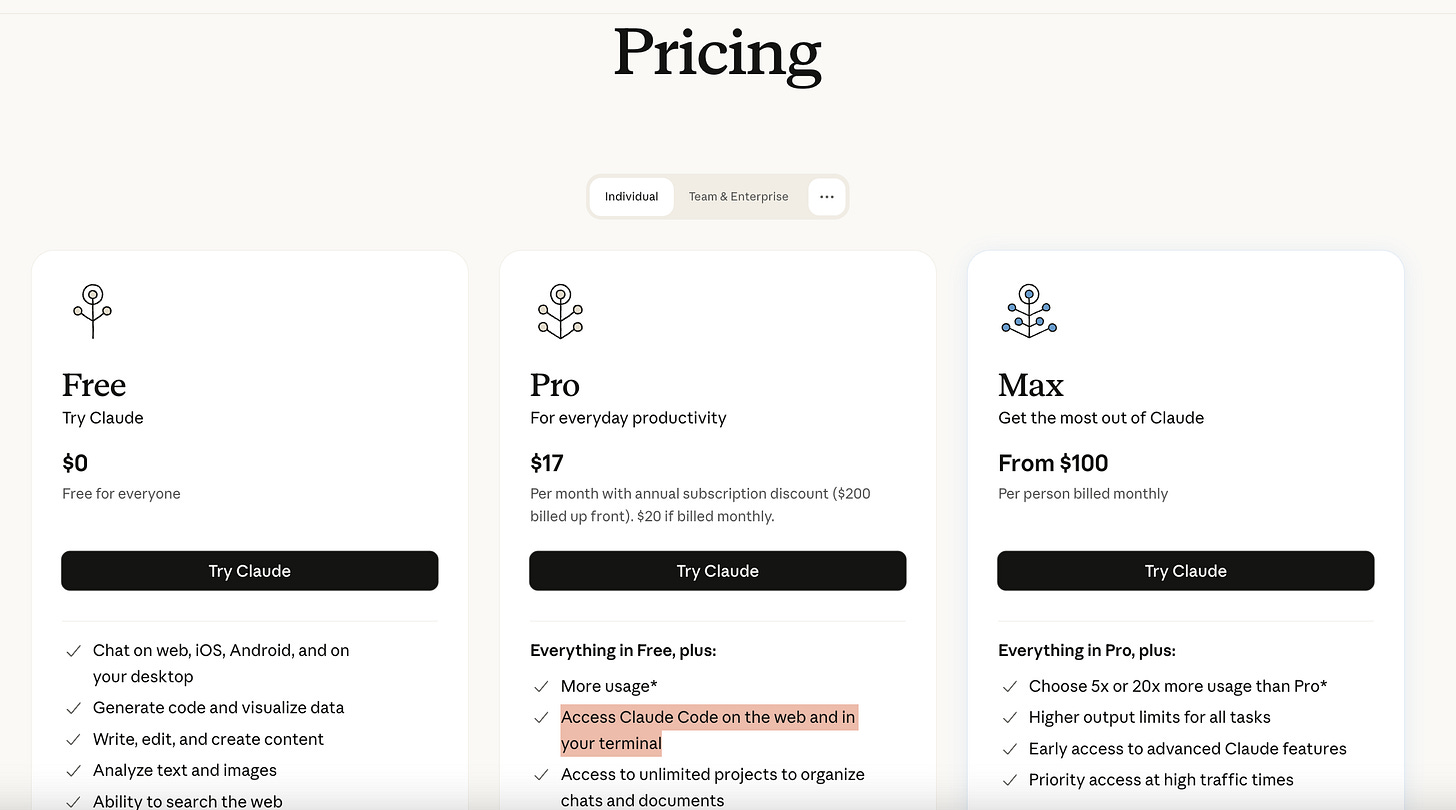Click 'Early access to advanced Claude features'

click(1187, 749)
